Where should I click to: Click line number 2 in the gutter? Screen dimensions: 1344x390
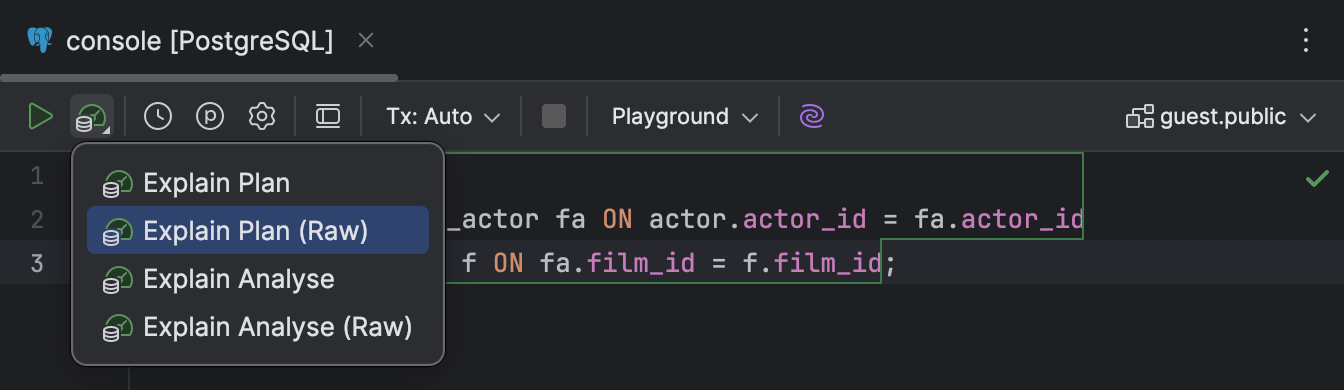coord(37,219)
